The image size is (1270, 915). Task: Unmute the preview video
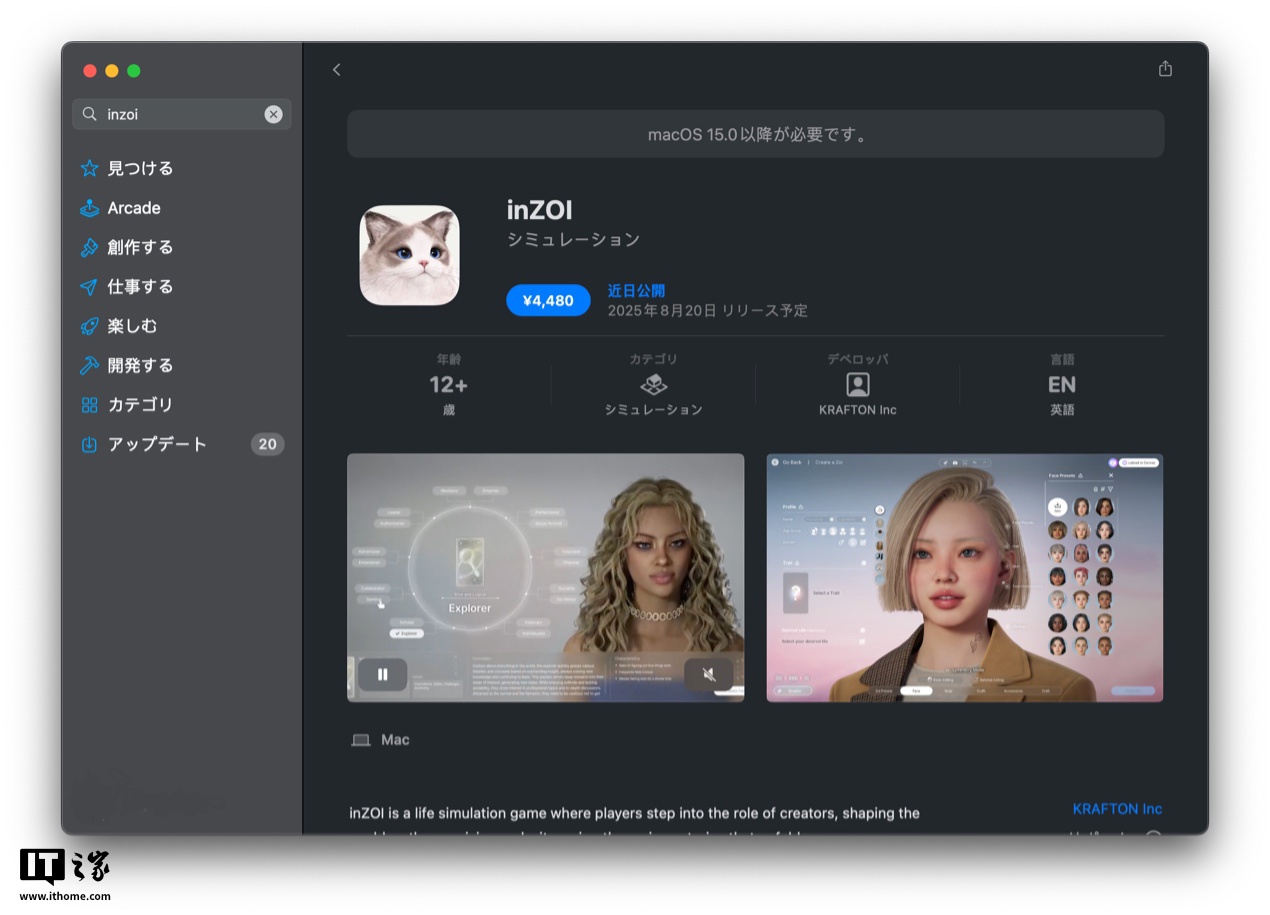[709, 675]
